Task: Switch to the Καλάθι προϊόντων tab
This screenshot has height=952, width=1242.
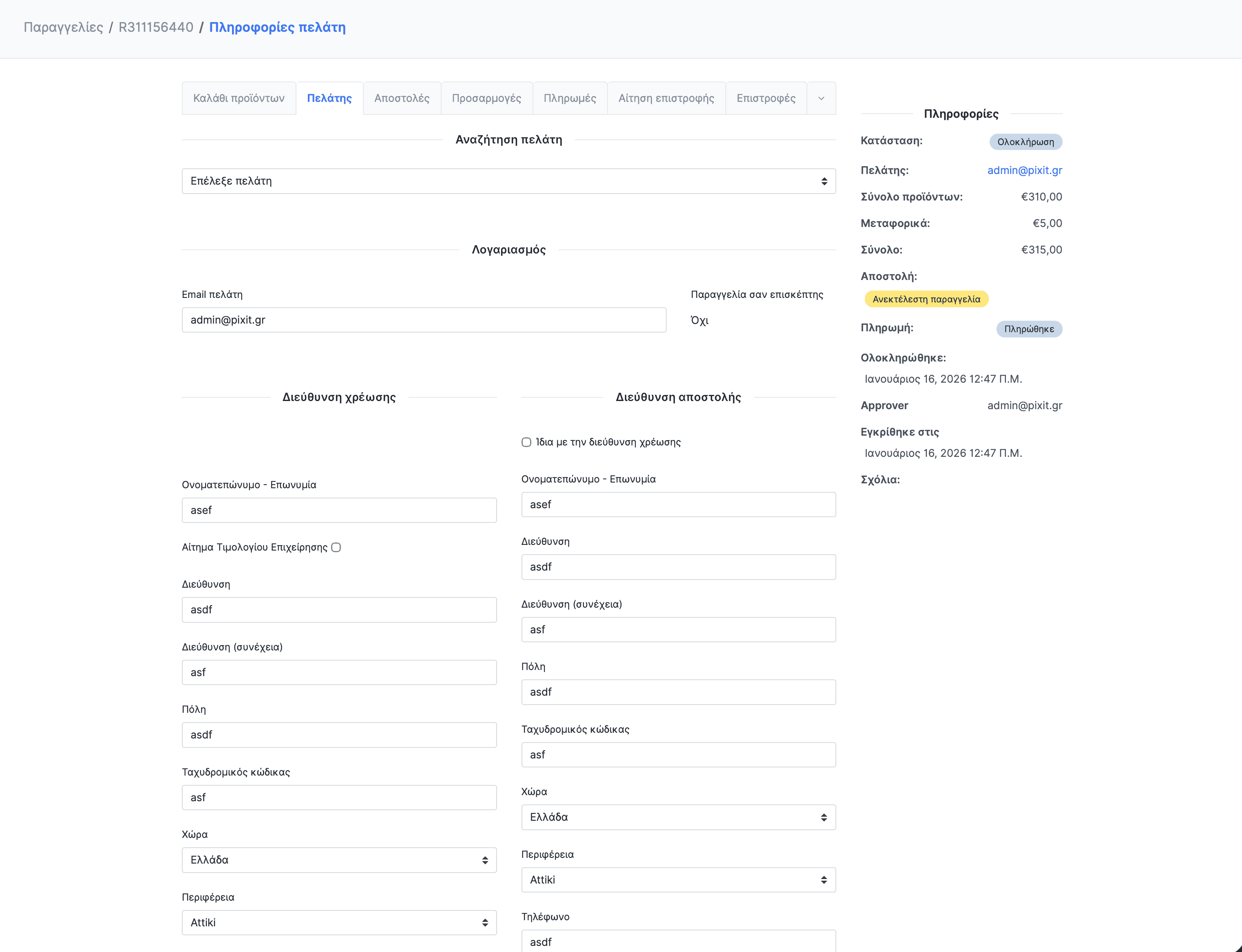Action: tap(239, 98)
